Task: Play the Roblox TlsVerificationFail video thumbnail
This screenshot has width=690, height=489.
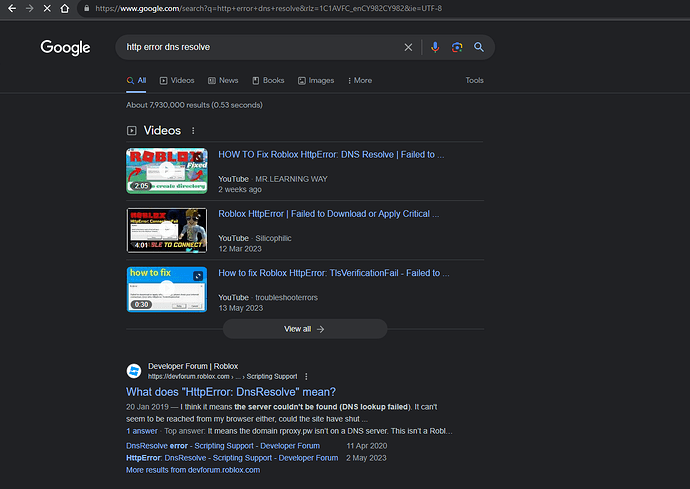Action: click(x=167, y=289)
